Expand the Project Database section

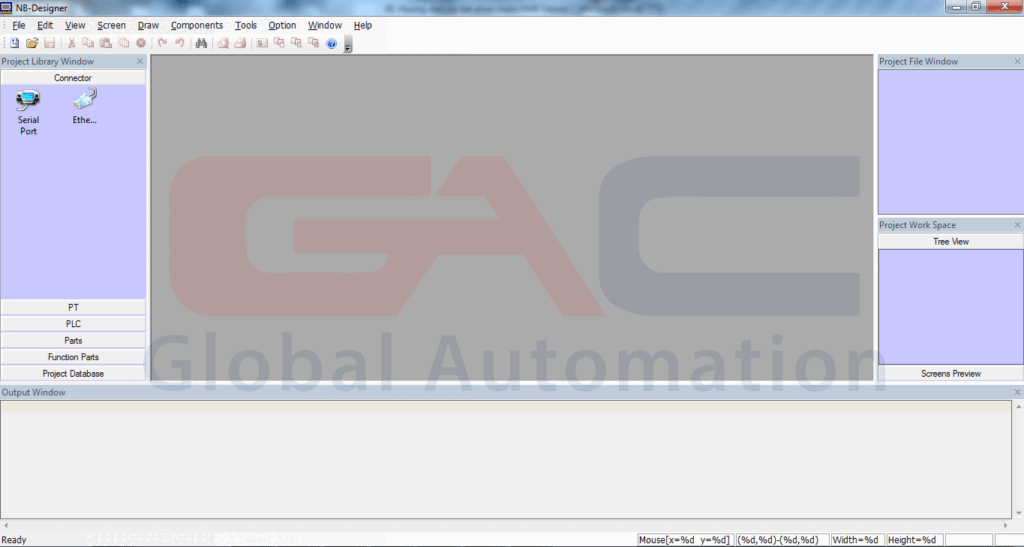tap(73, 373)
